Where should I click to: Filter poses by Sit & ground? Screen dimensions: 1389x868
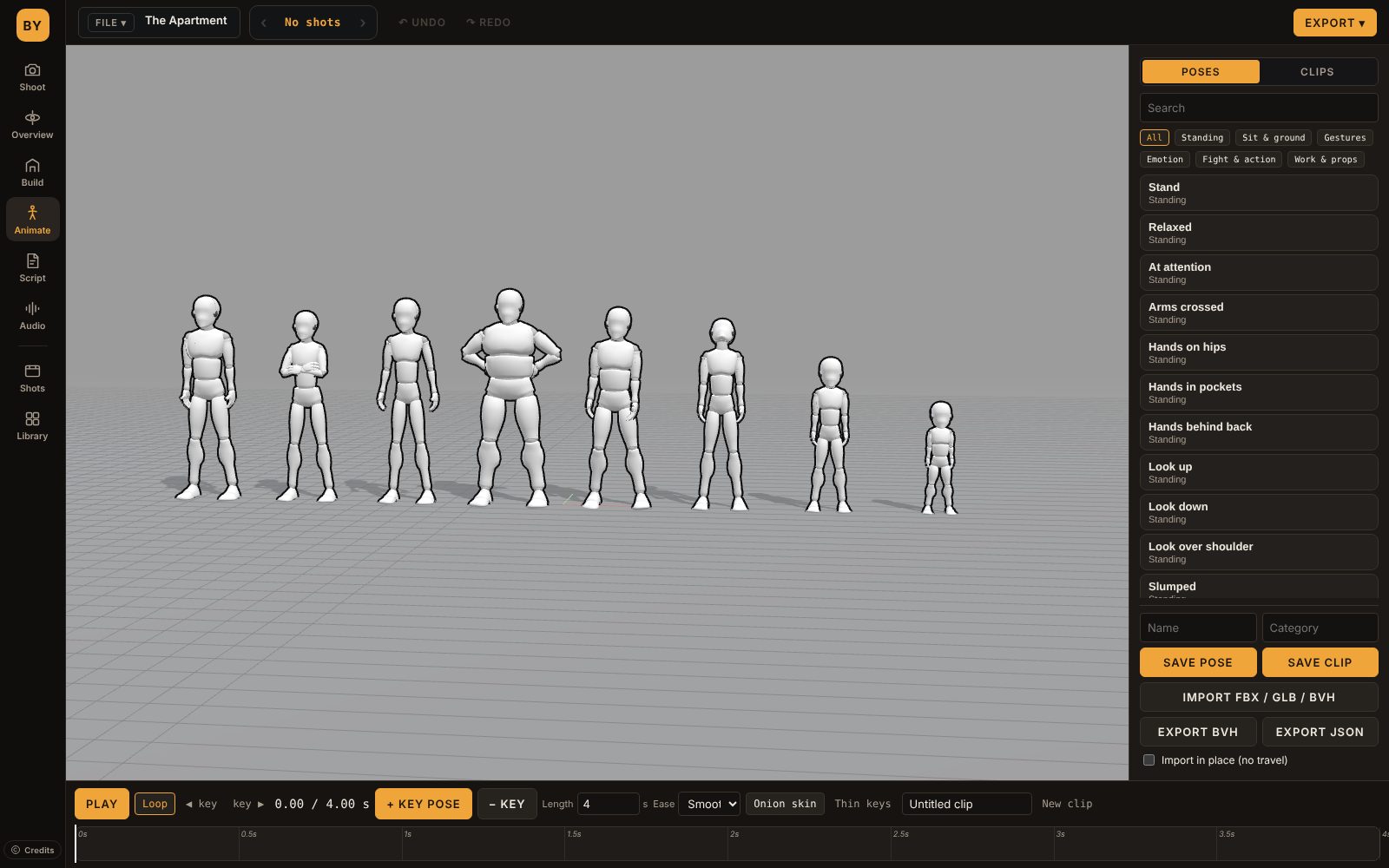coord(1274,137)
